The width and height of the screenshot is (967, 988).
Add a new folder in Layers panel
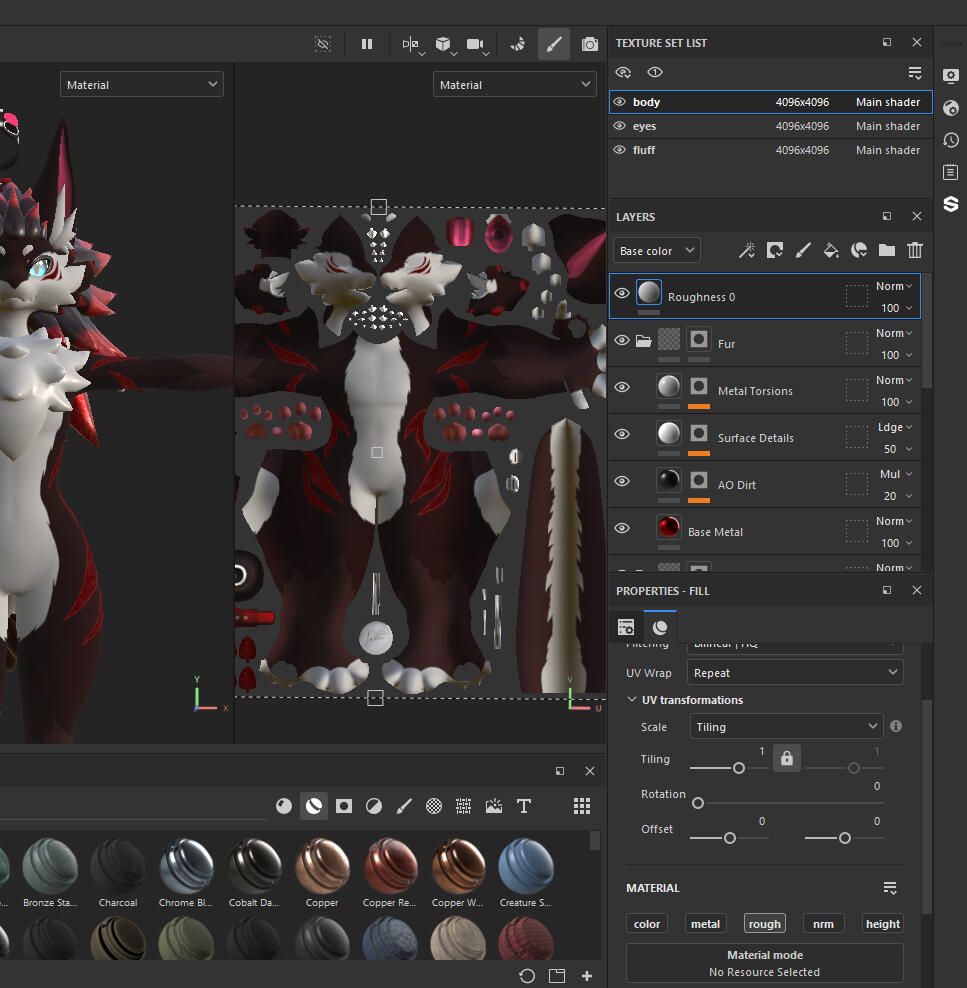point(886,250)
